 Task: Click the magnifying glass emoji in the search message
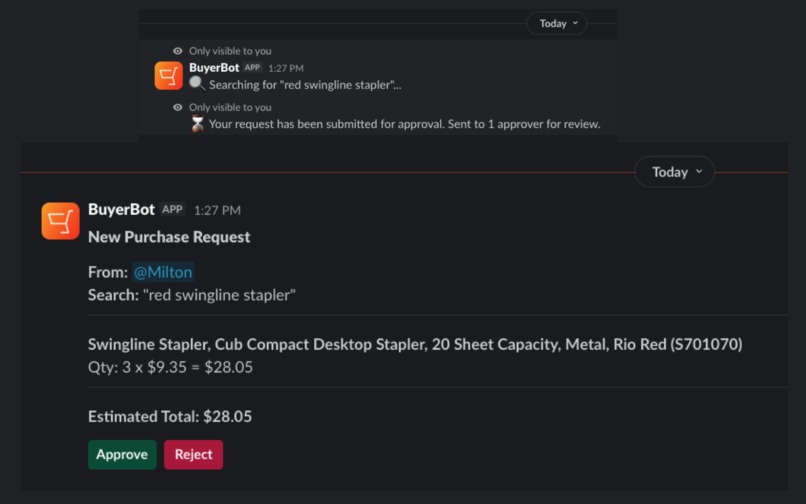(197, 84)
